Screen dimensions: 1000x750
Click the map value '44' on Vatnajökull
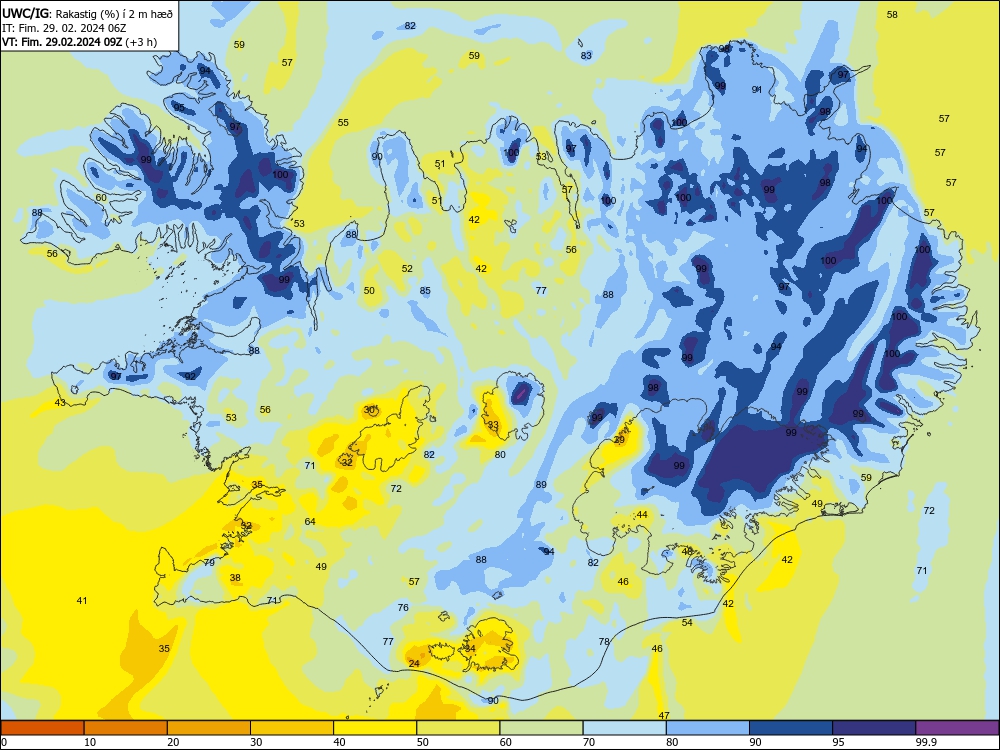(642, 515)
